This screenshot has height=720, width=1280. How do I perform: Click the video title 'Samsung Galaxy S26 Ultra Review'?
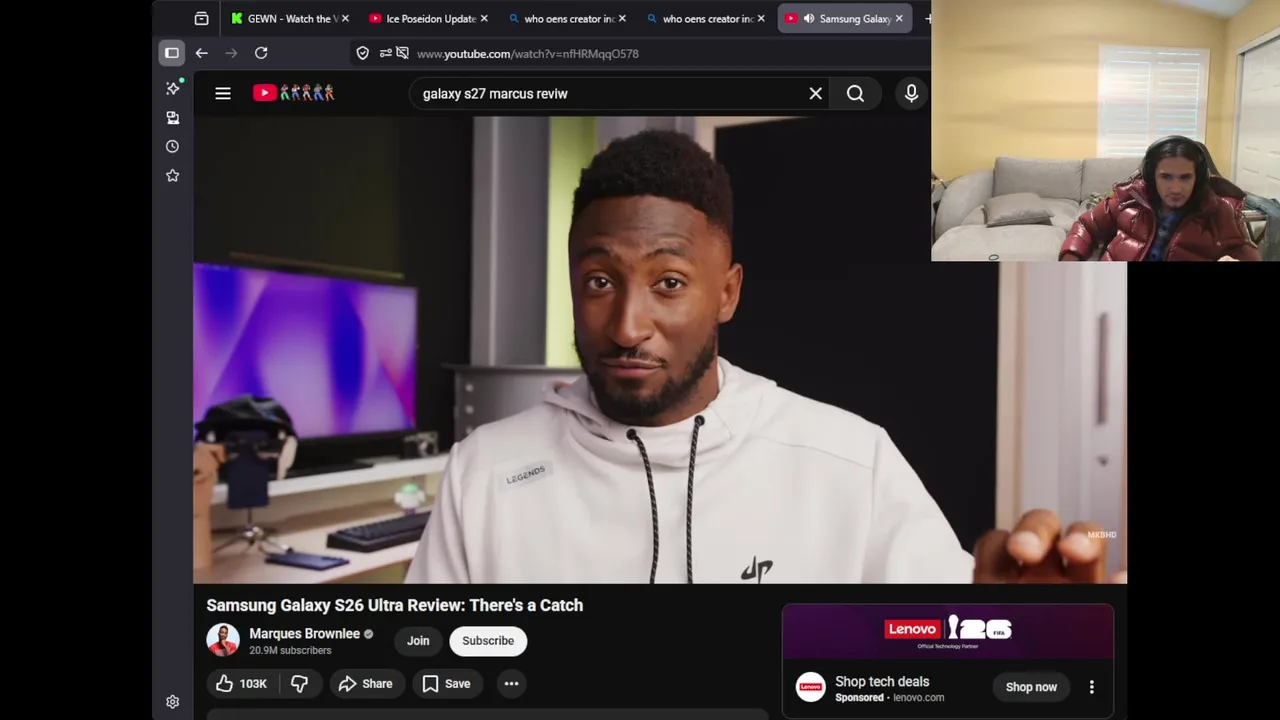click(x=394, y=605)
